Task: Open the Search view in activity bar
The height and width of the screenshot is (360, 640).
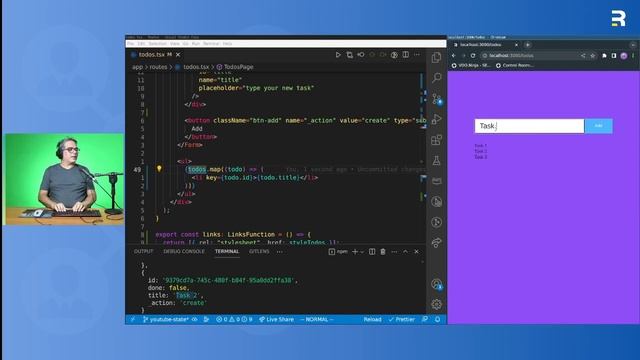Action: 436,78
